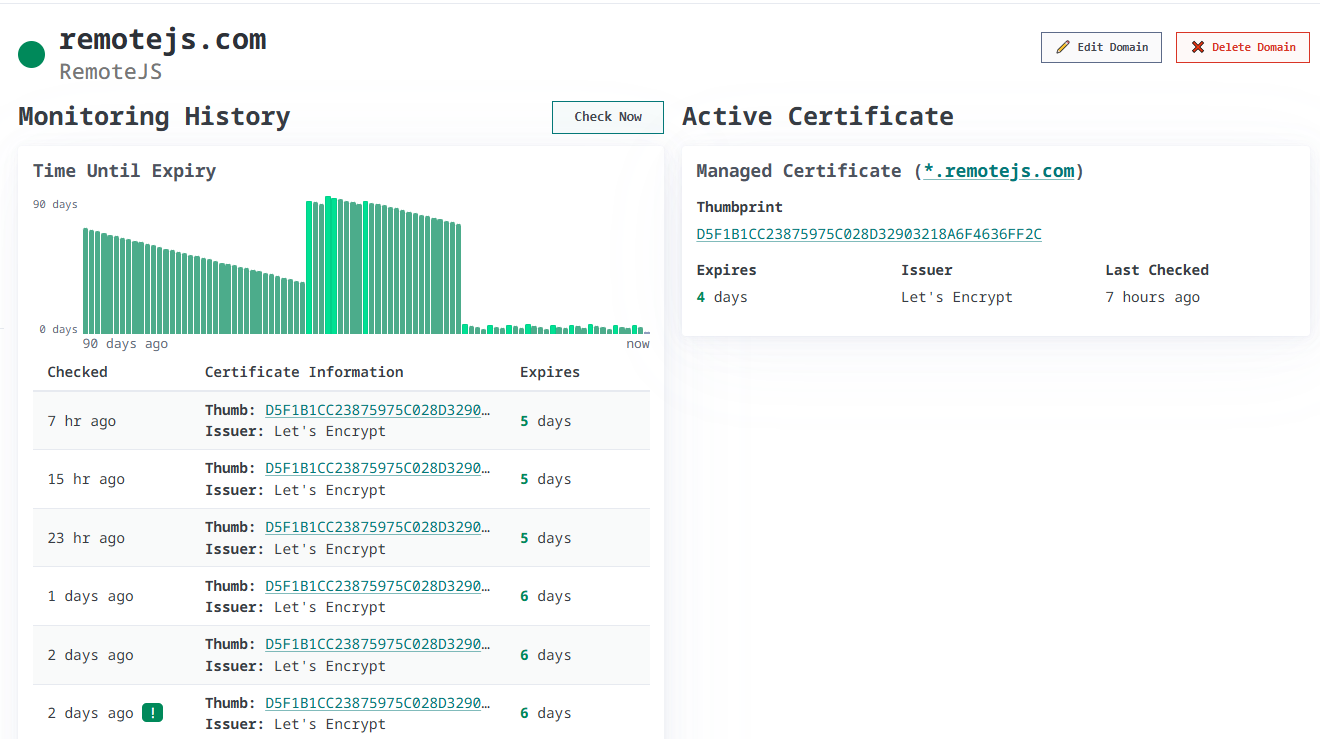Click Issuer value 'Let's Encrypt' in Active Certificate
This screenshot has width=1320, height=739.
(x=957, y=297)
